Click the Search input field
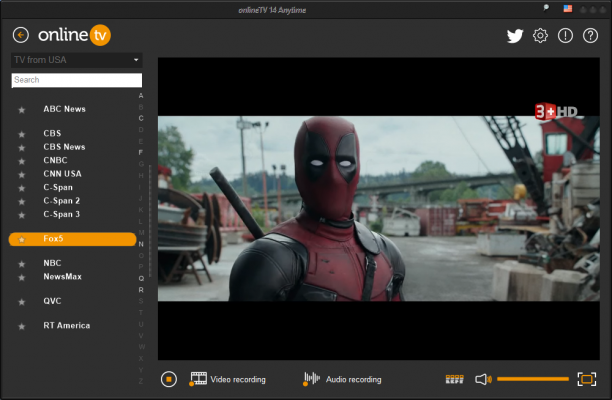 [x=77, y=80]
